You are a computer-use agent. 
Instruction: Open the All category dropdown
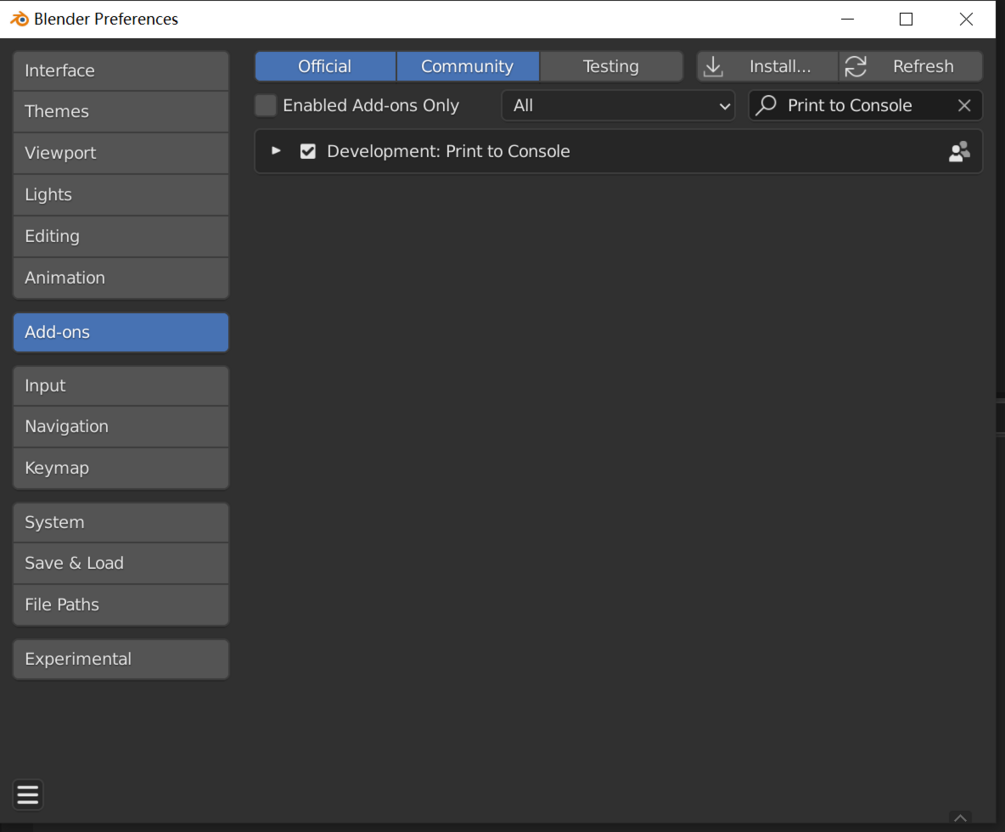[618, 105]
